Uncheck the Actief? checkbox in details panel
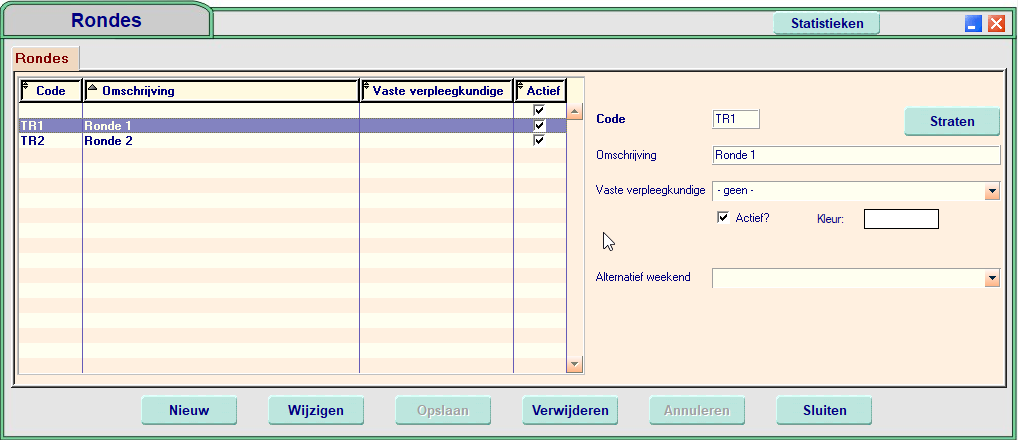Viewport: 1018px width, 440px height. (x=723, y=218)
